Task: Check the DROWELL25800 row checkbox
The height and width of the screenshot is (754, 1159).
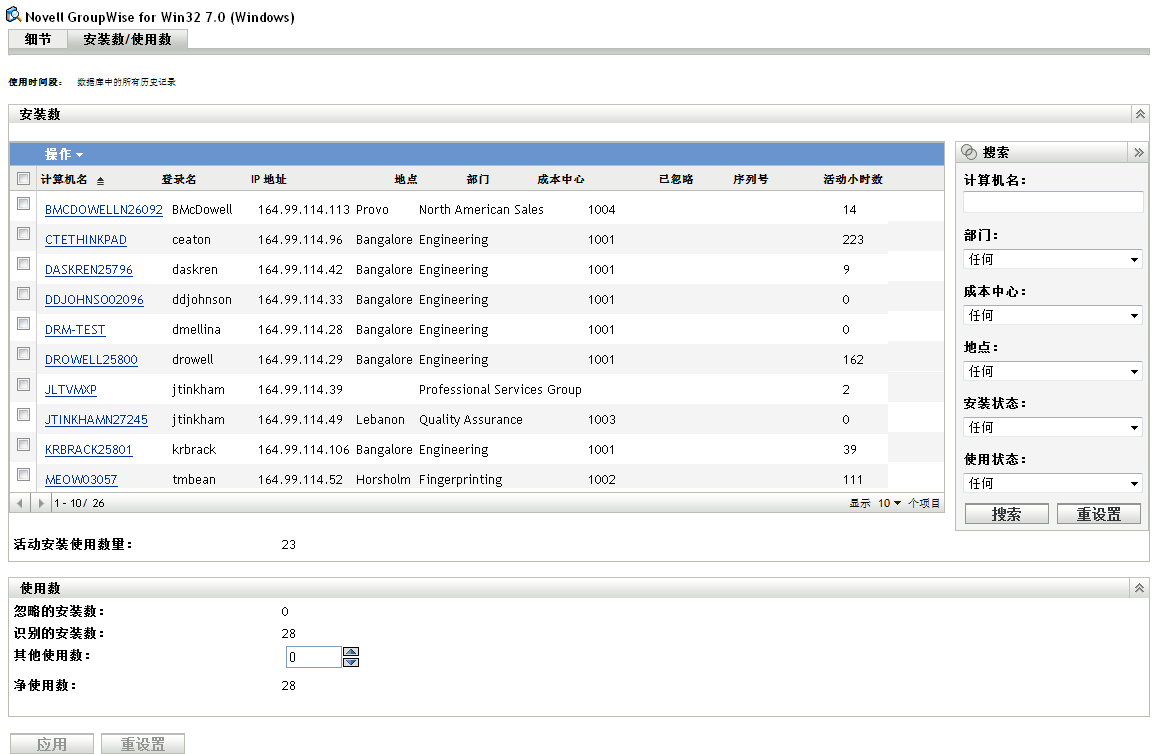Action: (24, 353)
